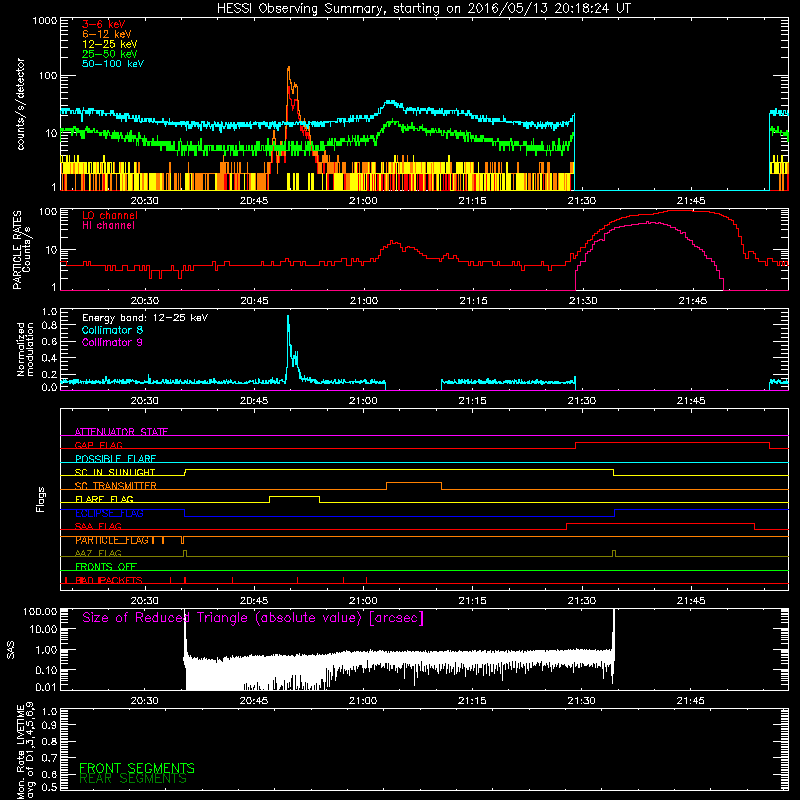
Task: Select the Collimator 9 legend label
Action: [112, 342]
